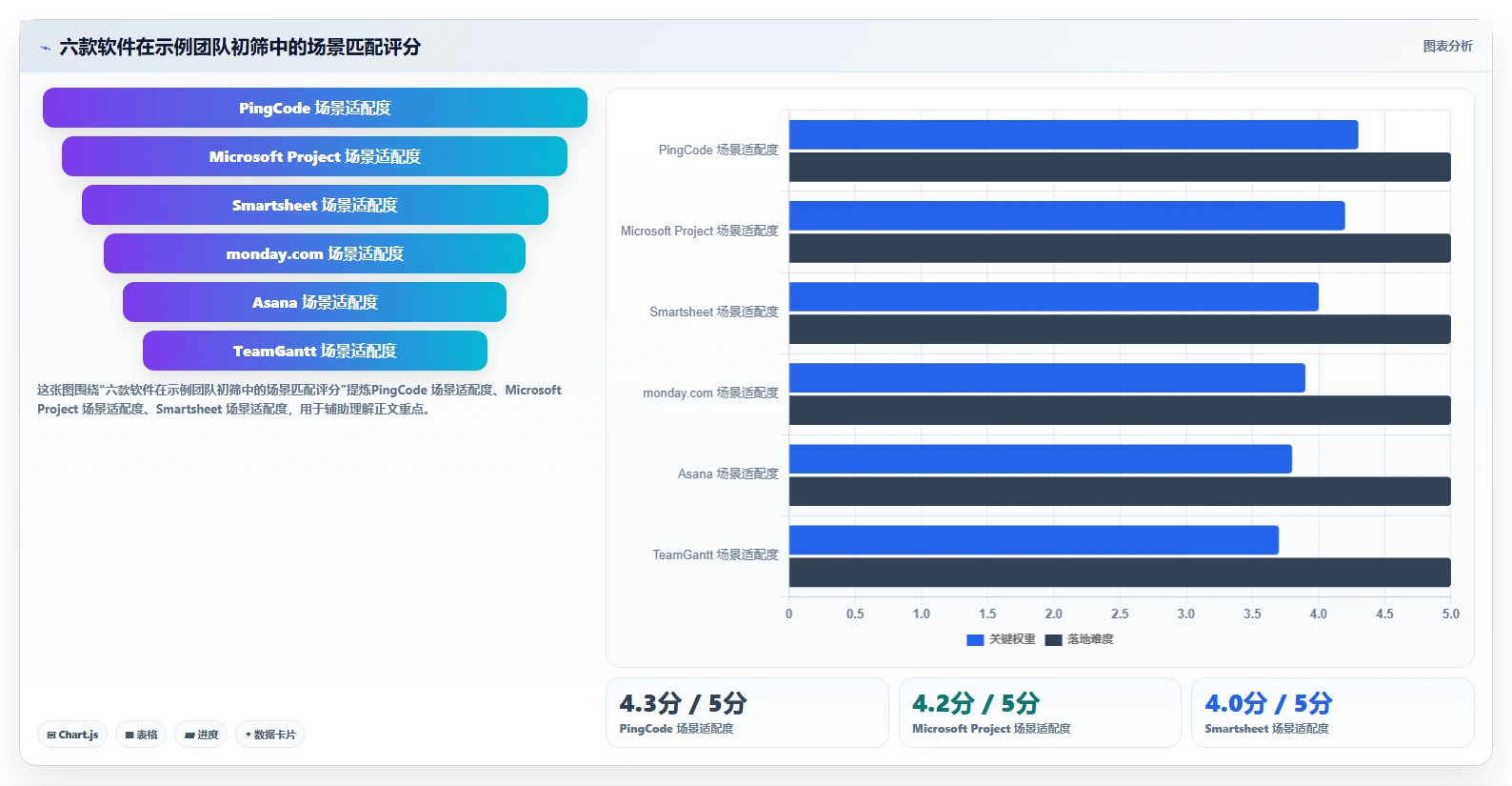Select the PingCode 场景适配度 funnel bar
Viewport: 1512px width, 786px height.
point(315,108)
